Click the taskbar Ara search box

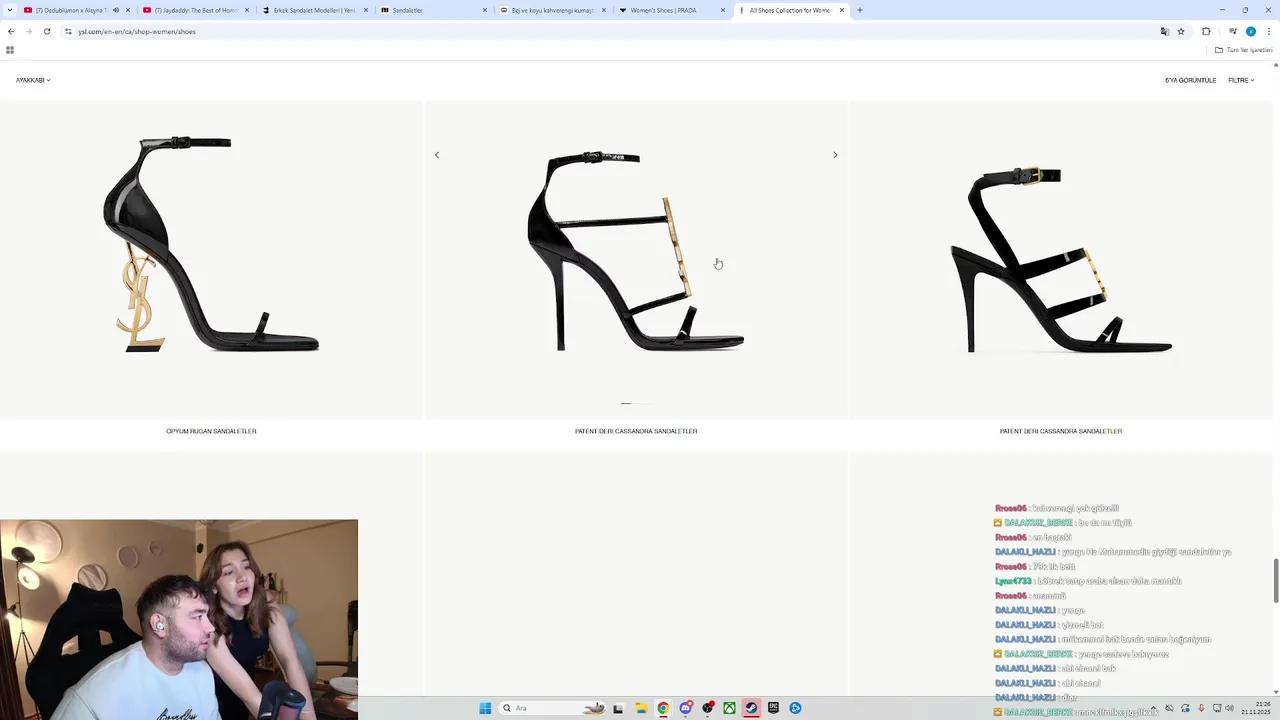tap(553, 708)
